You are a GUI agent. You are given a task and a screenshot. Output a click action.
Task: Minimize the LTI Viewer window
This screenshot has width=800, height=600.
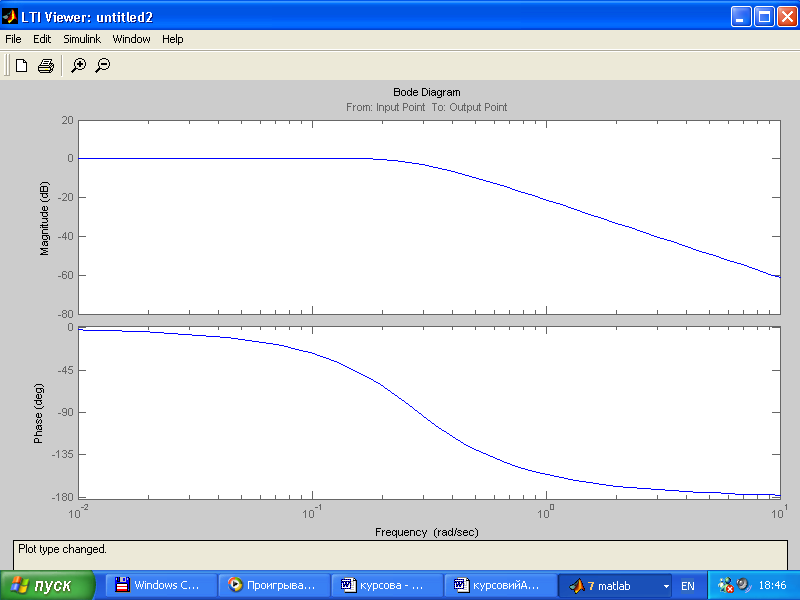point(741,17)
